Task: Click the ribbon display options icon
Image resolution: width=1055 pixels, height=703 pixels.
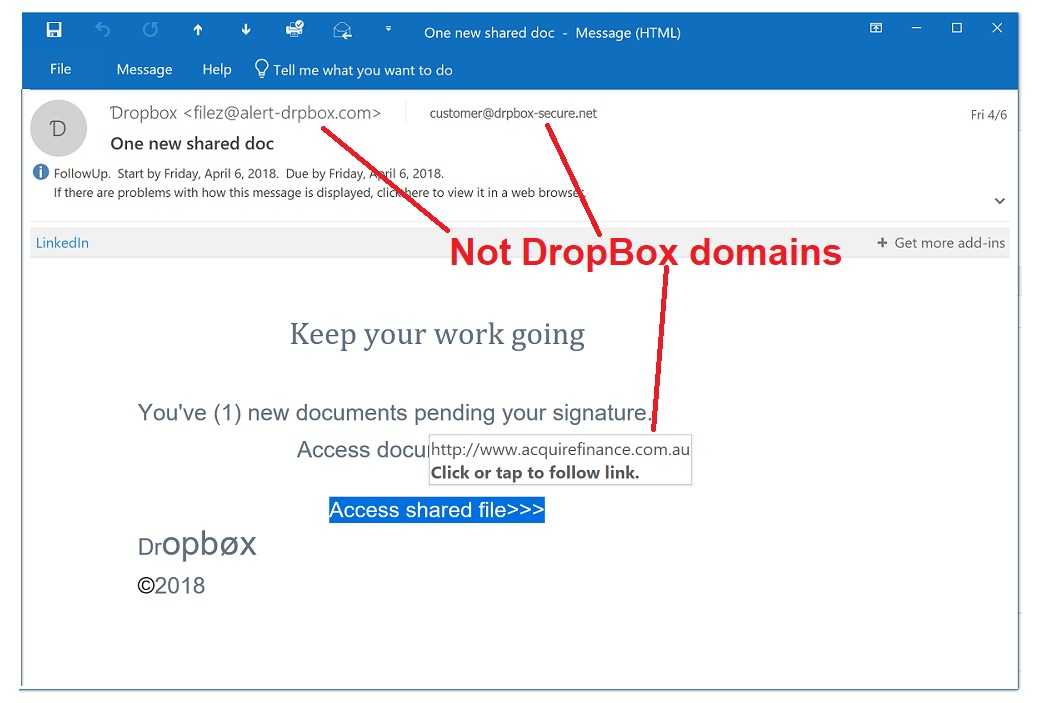Action: [875, 28]
